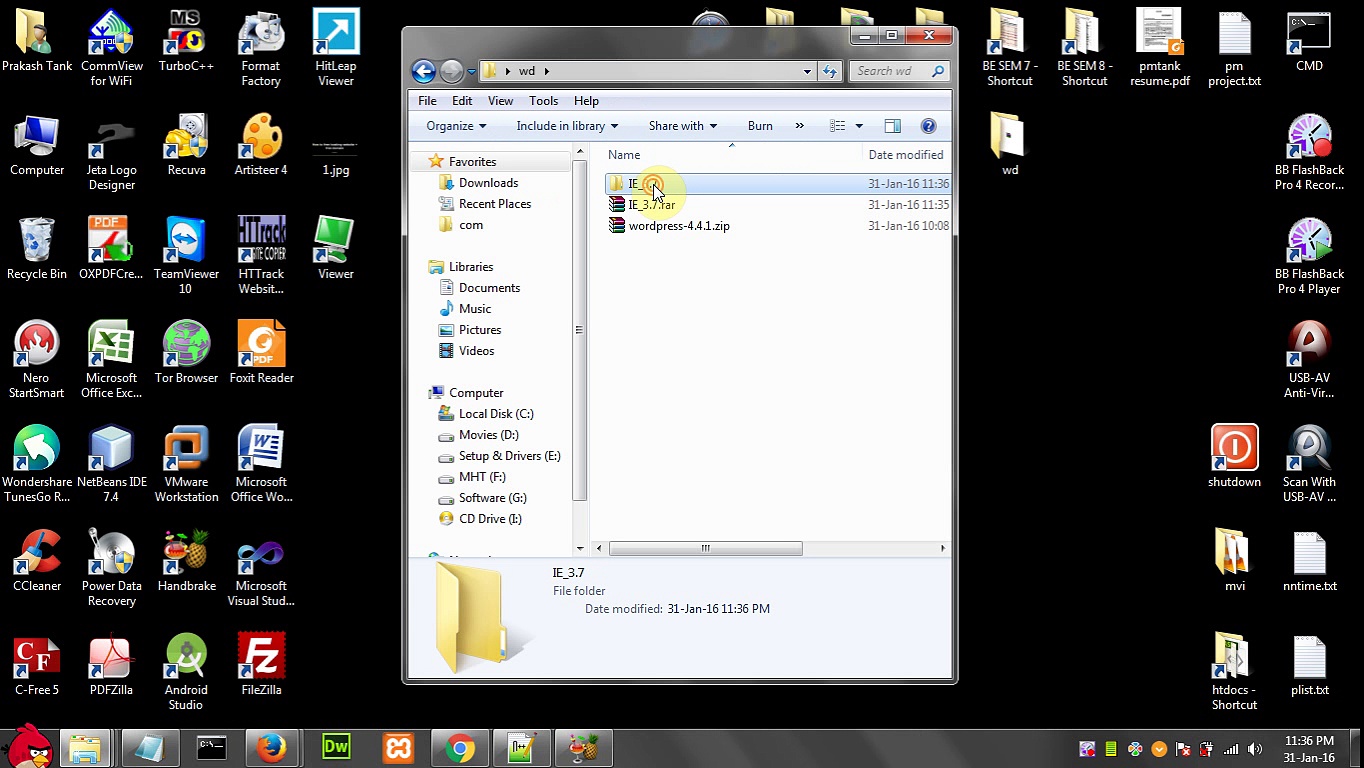
Task: Open the Organize dropdown
Action: point(456,126)
